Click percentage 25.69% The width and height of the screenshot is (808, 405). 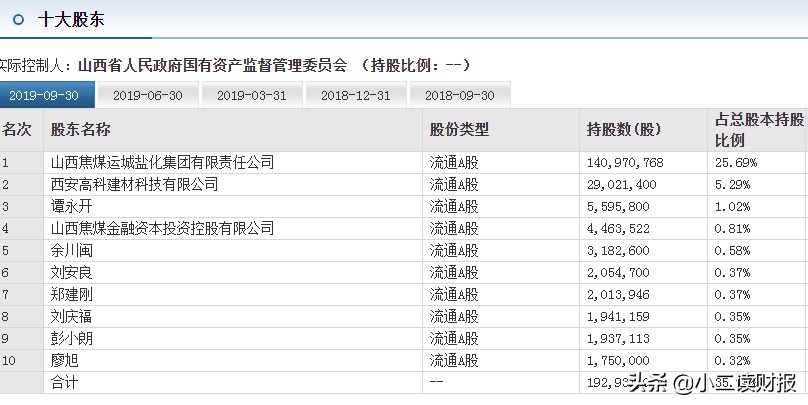(736, 163)
